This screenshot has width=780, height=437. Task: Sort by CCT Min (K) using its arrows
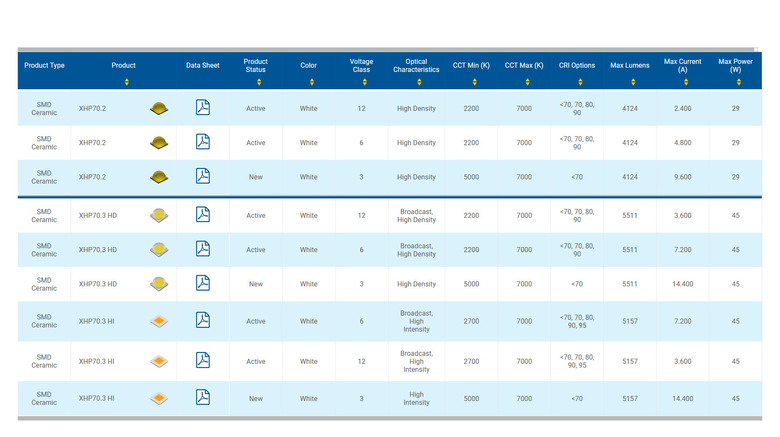[475, 82]
